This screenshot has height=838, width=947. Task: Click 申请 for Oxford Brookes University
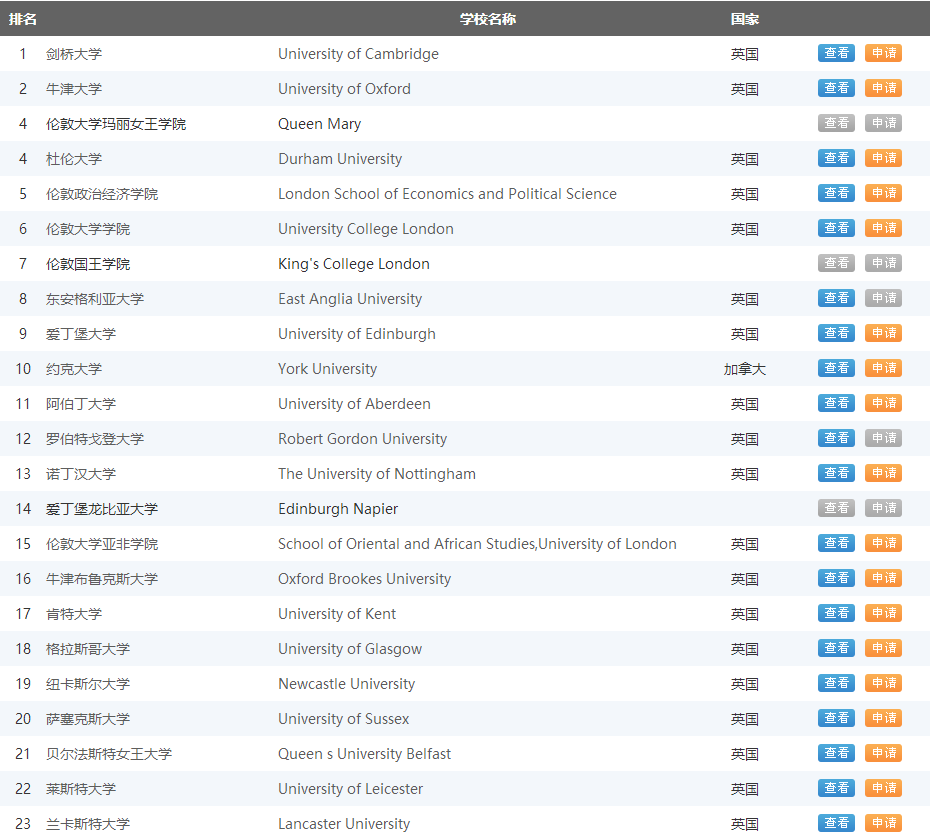point(883,578)
